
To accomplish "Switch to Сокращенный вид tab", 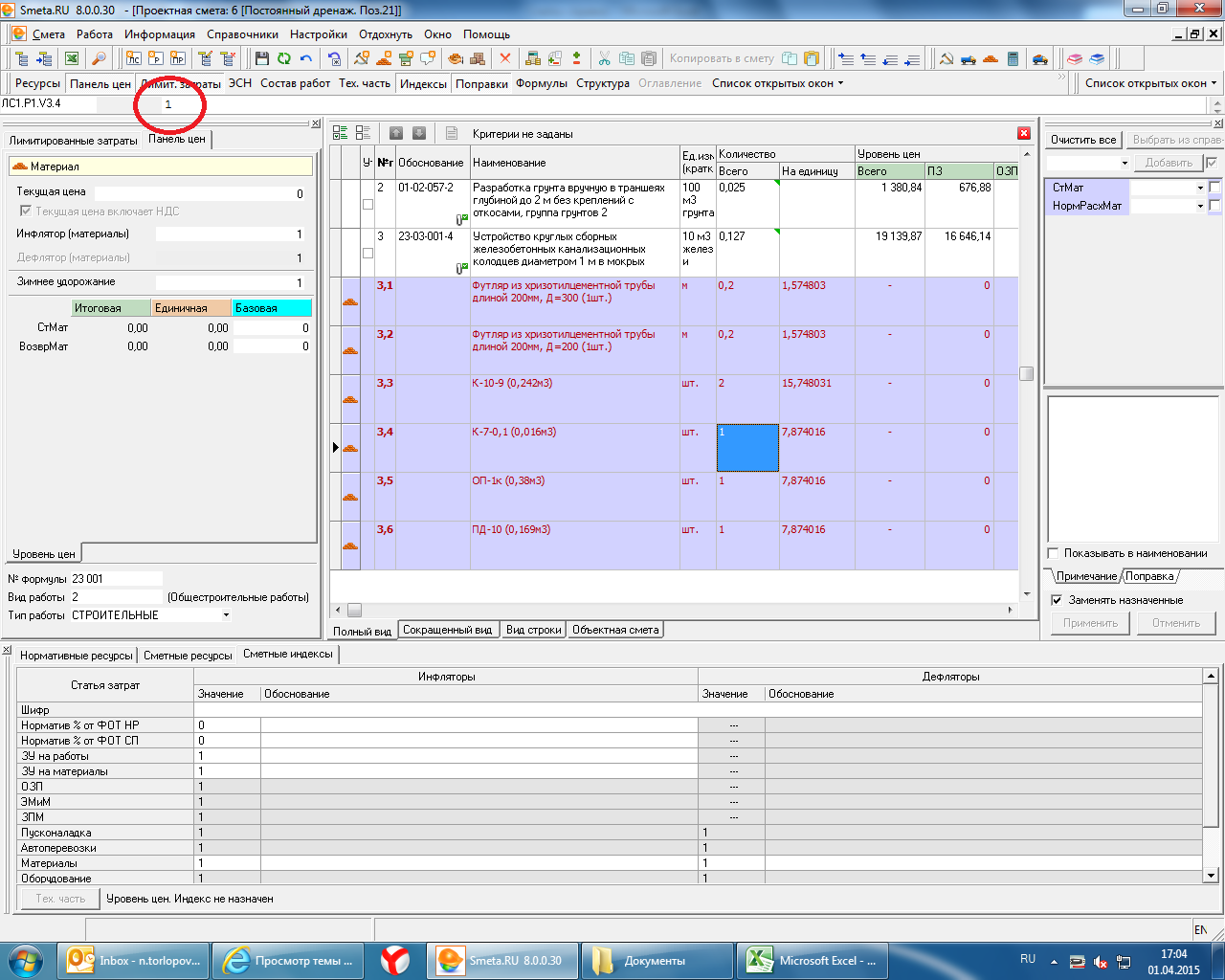I will (447, 630).
